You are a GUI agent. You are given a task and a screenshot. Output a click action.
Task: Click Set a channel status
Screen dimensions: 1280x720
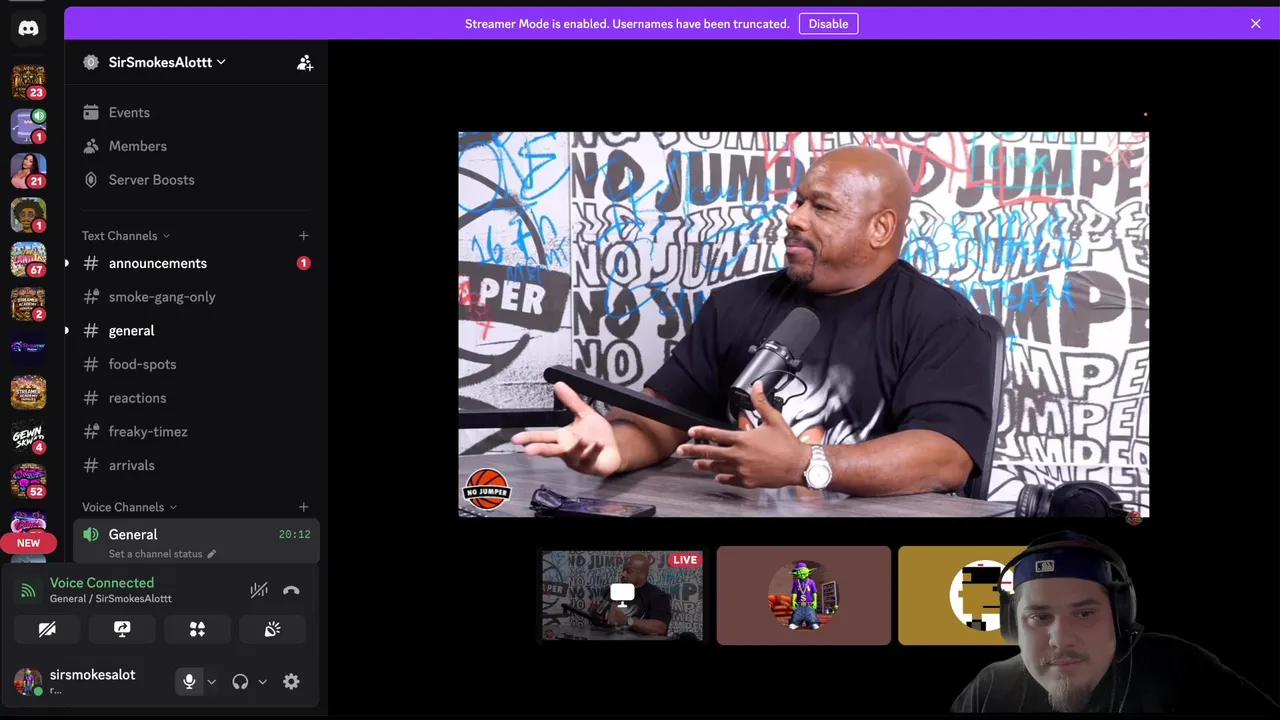155,554
